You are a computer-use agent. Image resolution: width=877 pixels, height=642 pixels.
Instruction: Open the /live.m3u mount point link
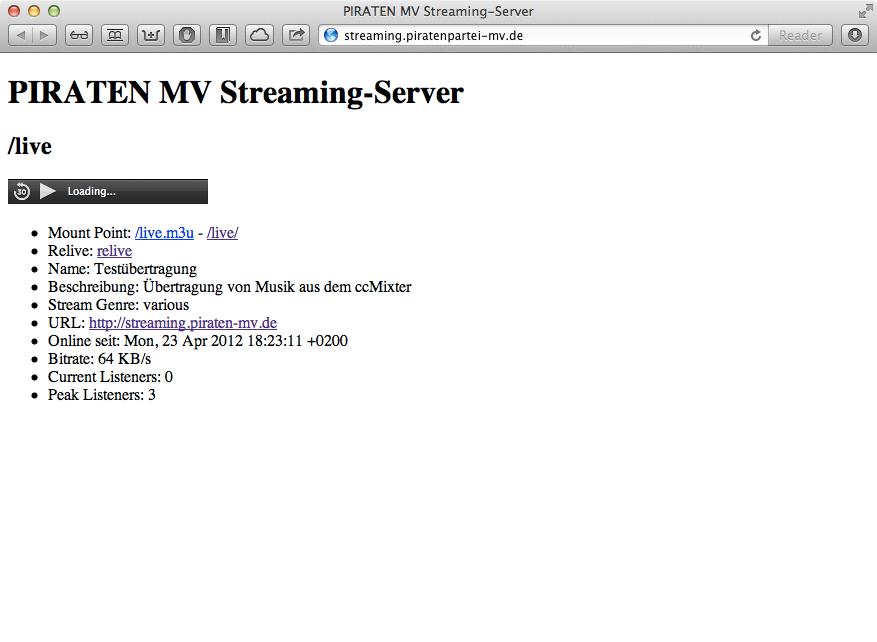click(x=164, y=233)
